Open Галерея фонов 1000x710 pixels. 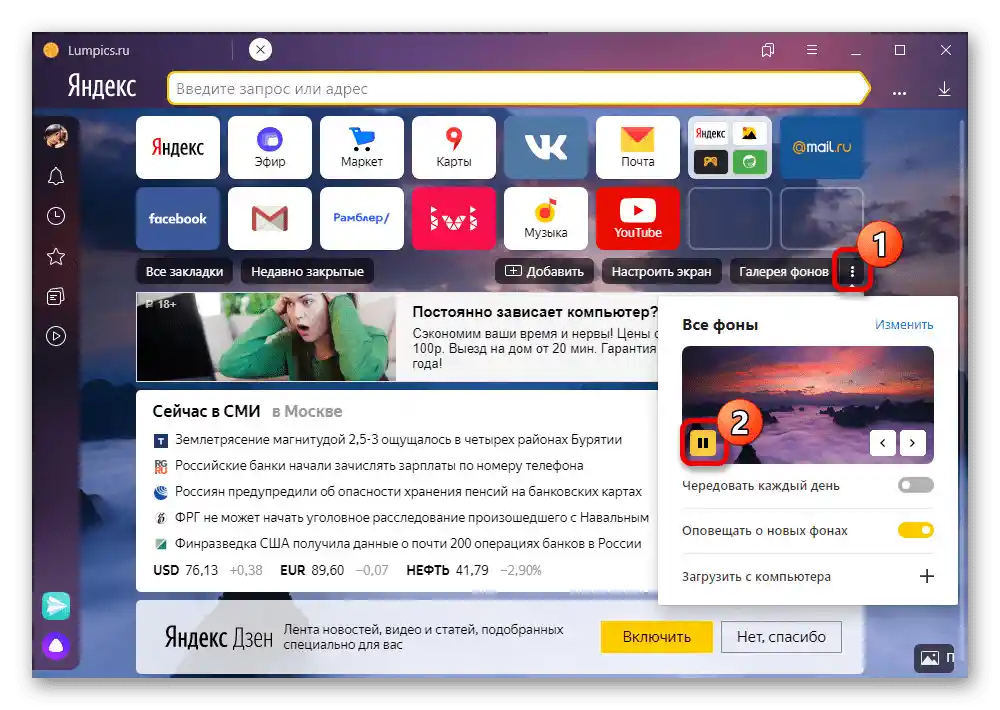point(784,272)
